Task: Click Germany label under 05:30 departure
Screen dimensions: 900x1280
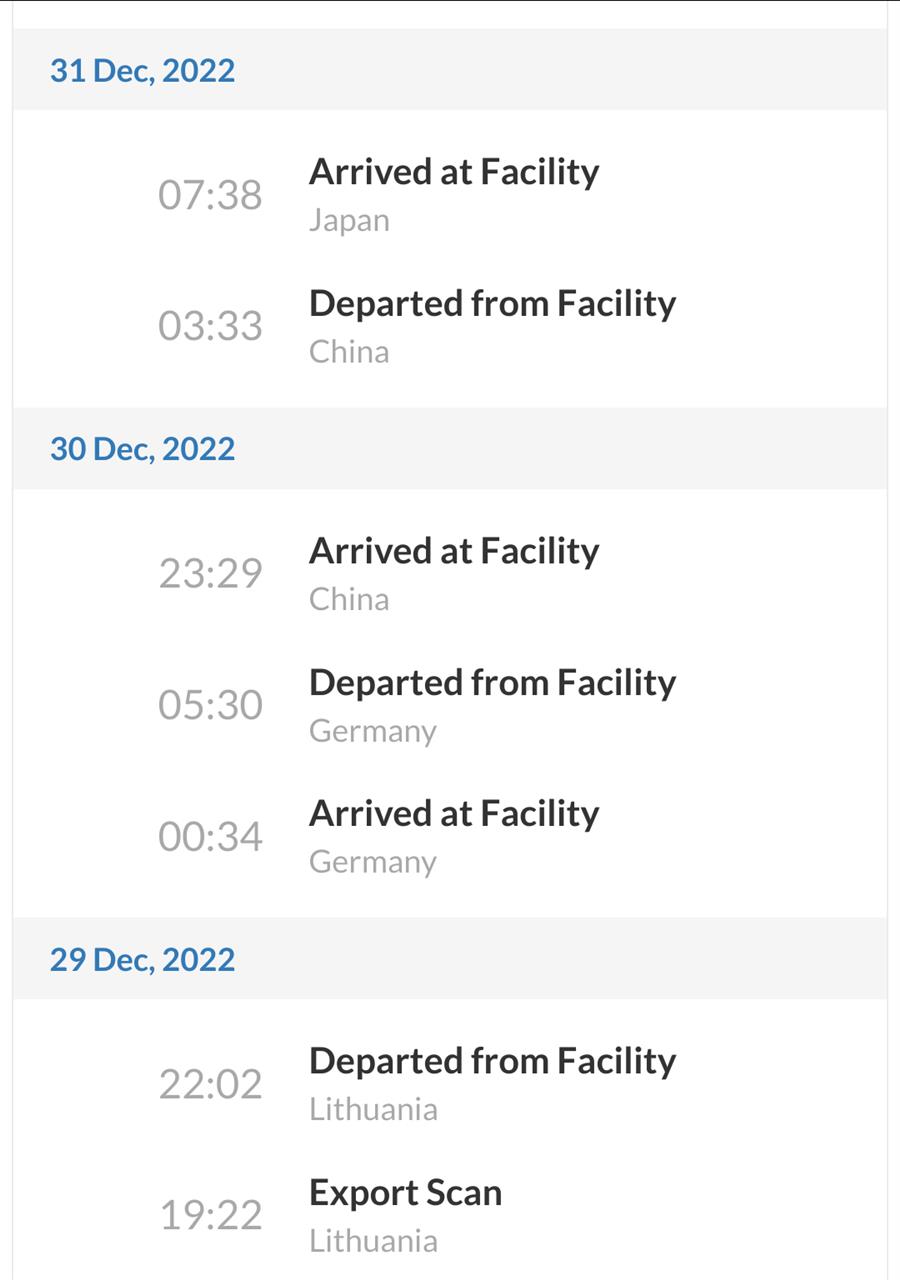Action: click(373, 732)
